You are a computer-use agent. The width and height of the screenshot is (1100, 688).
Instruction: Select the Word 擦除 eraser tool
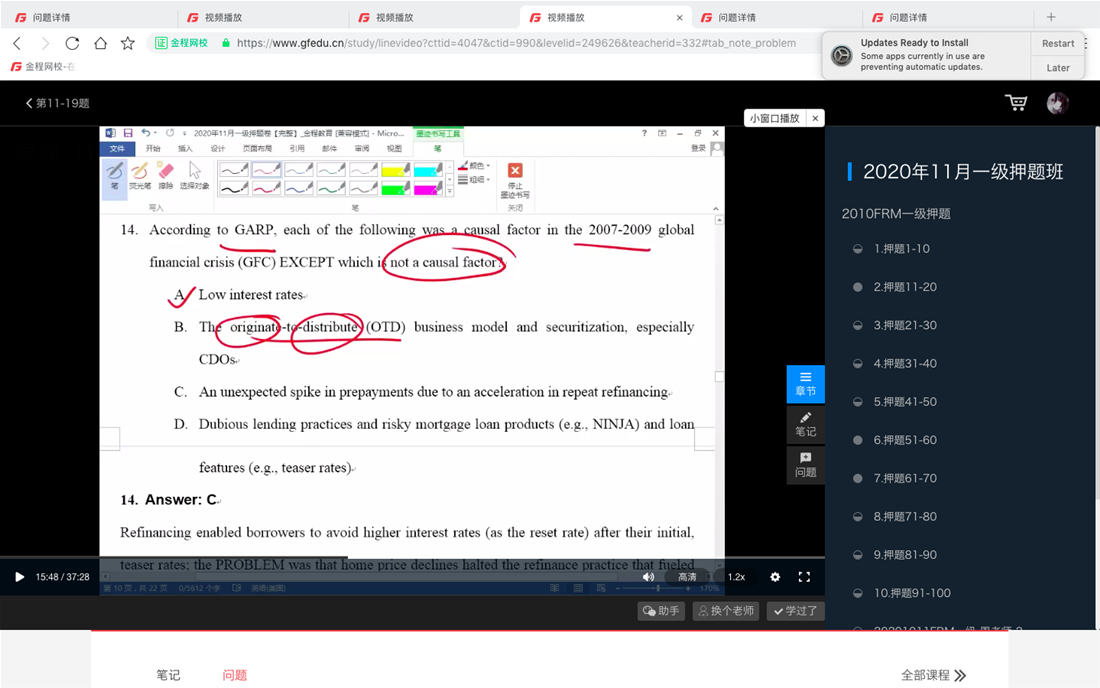(166, 177)
